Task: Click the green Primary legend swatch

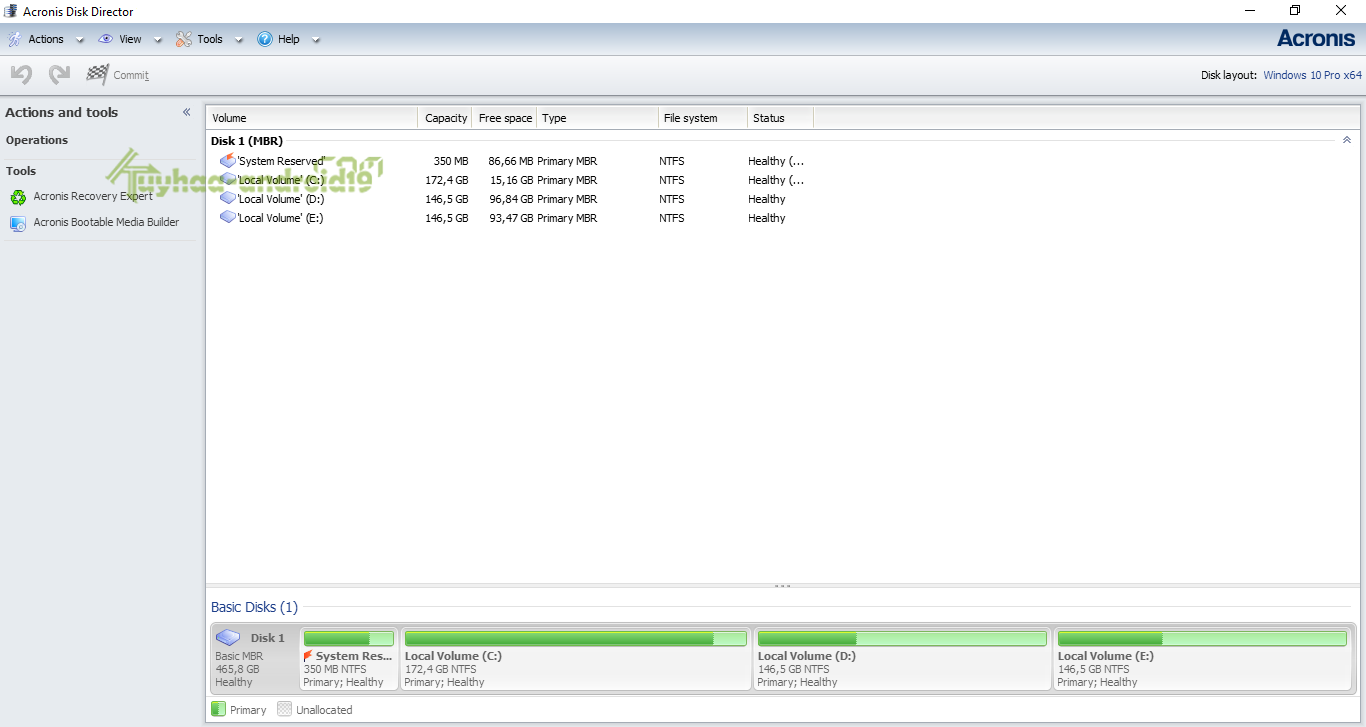Action: click(218, 709)
